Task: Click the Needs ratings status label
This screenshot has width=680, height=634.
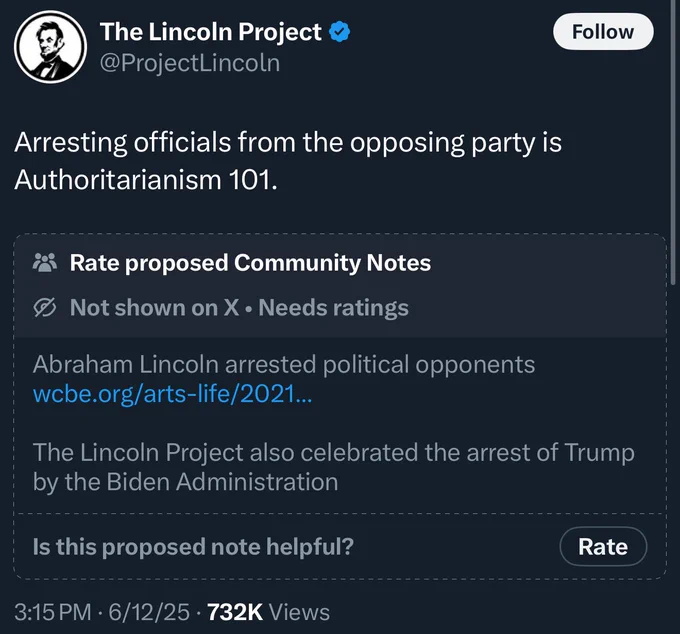Action: click(x=333, y=308)
